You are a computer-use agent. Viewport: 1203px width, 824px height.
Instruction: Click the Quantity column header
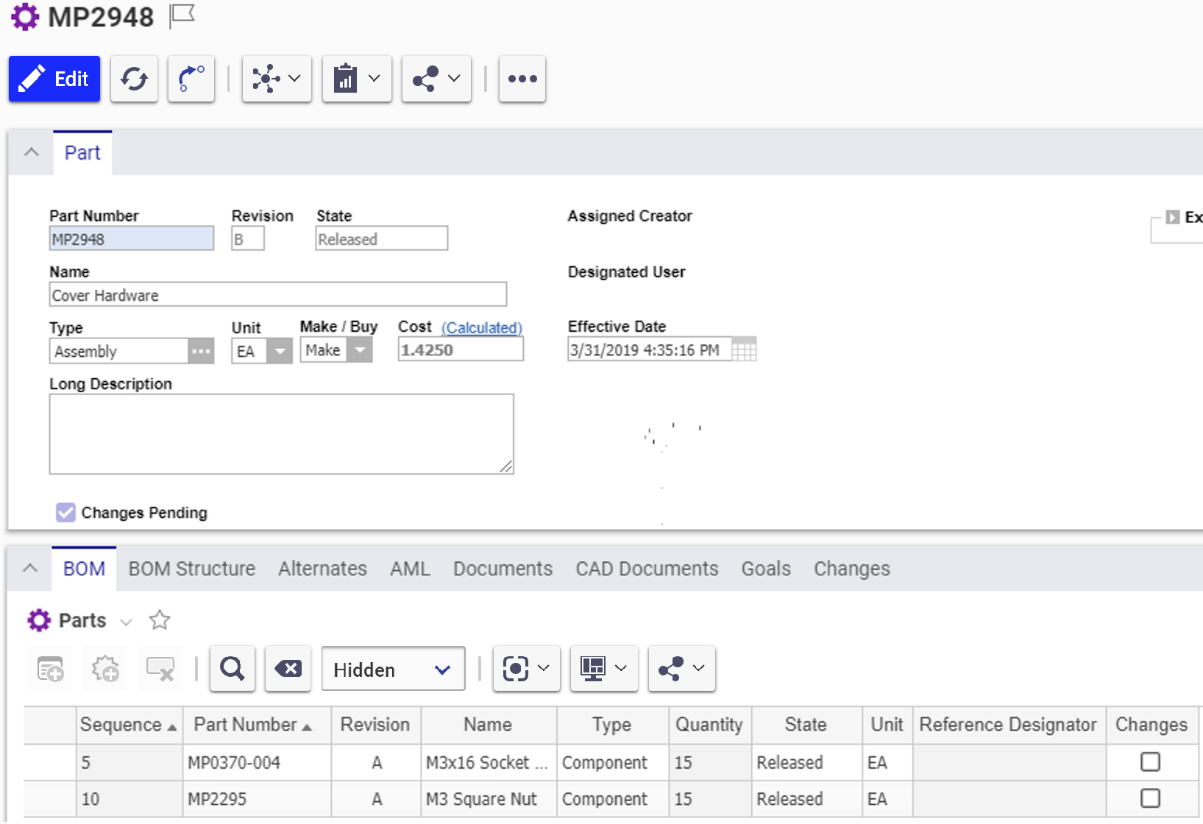point(709,725)
